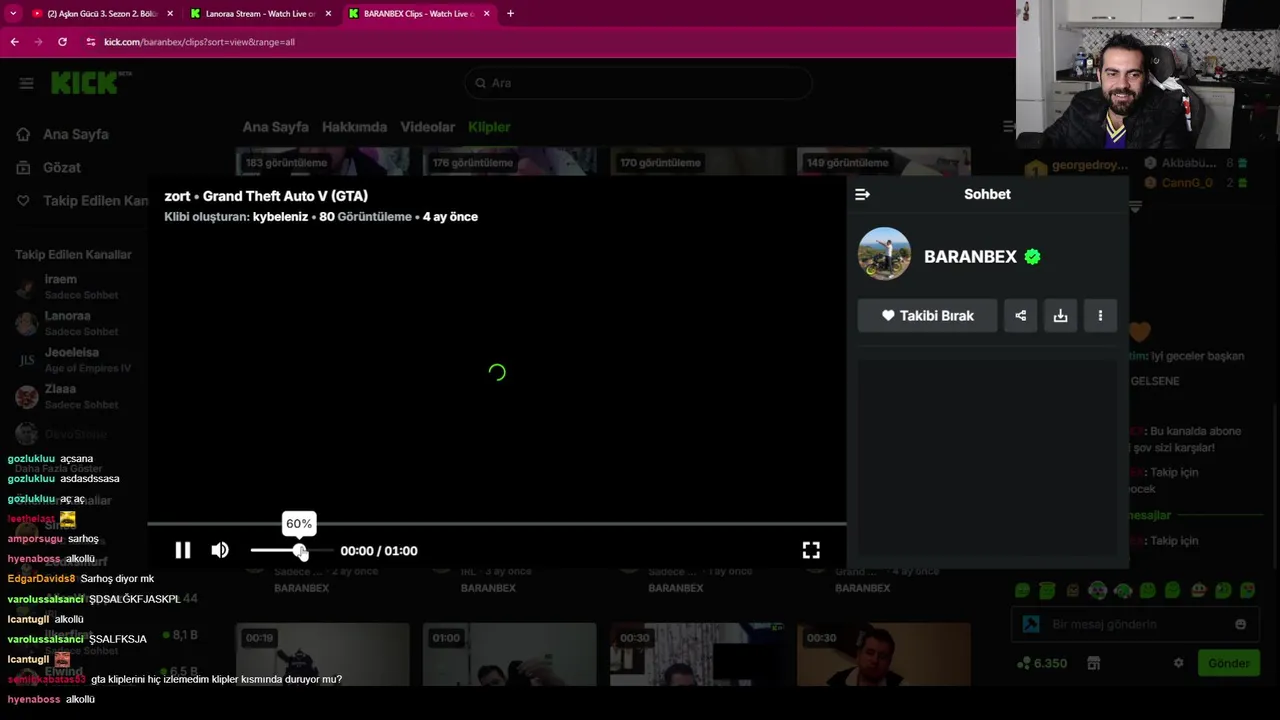Click the Gönder send button

coord(1228,663)
